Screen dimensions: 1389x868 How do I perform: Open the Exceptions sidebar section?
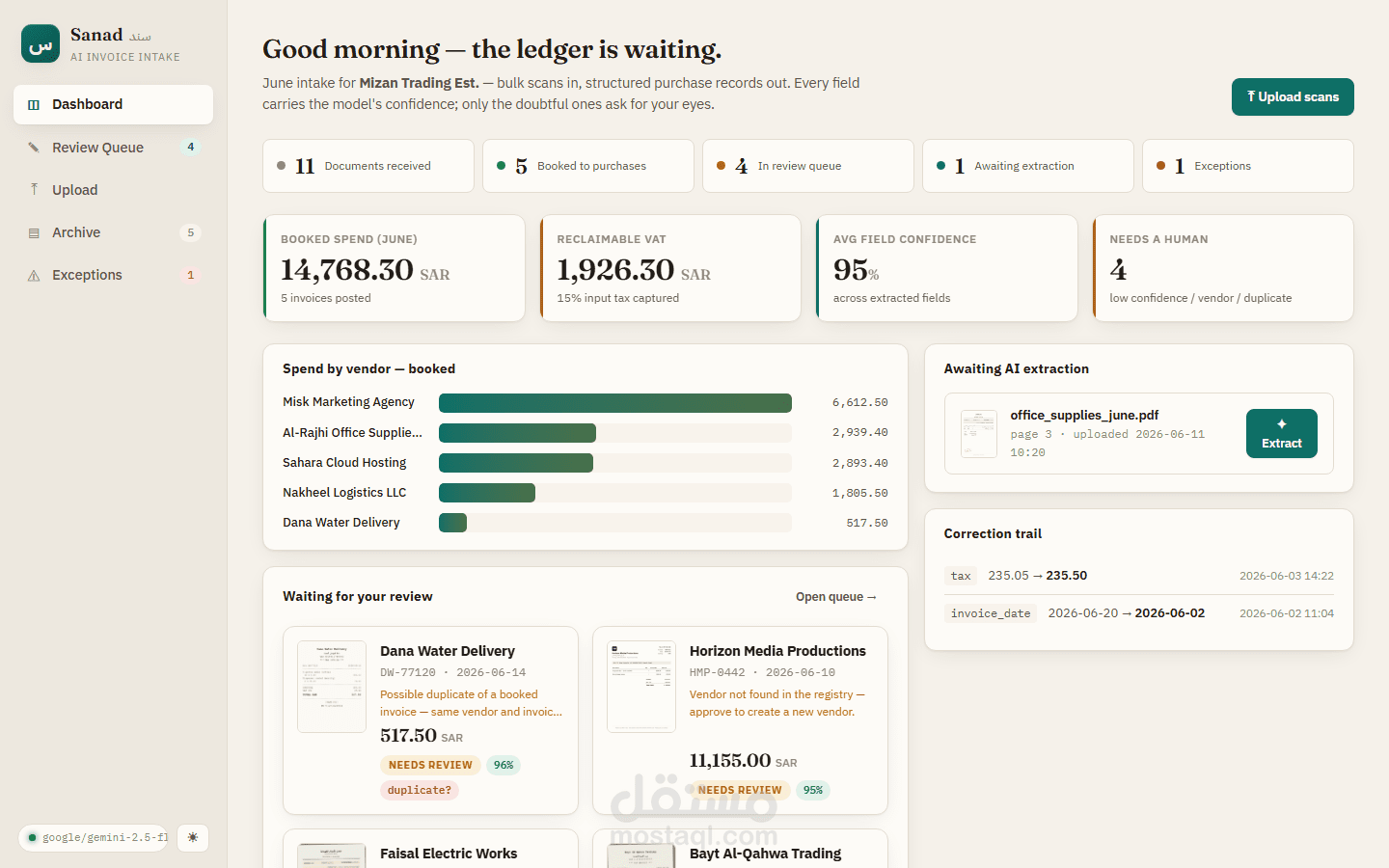(x=113, y=275)
